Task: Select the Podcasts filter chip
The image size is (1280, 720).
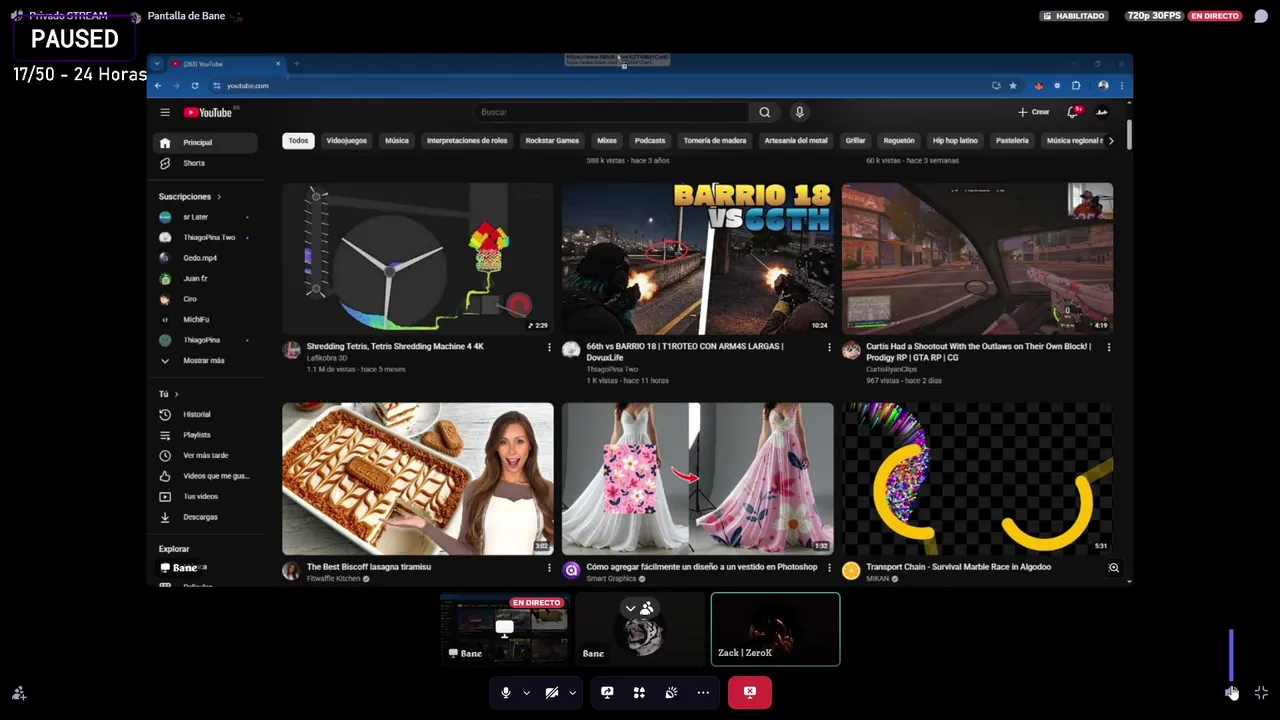Action: [650, 141]
